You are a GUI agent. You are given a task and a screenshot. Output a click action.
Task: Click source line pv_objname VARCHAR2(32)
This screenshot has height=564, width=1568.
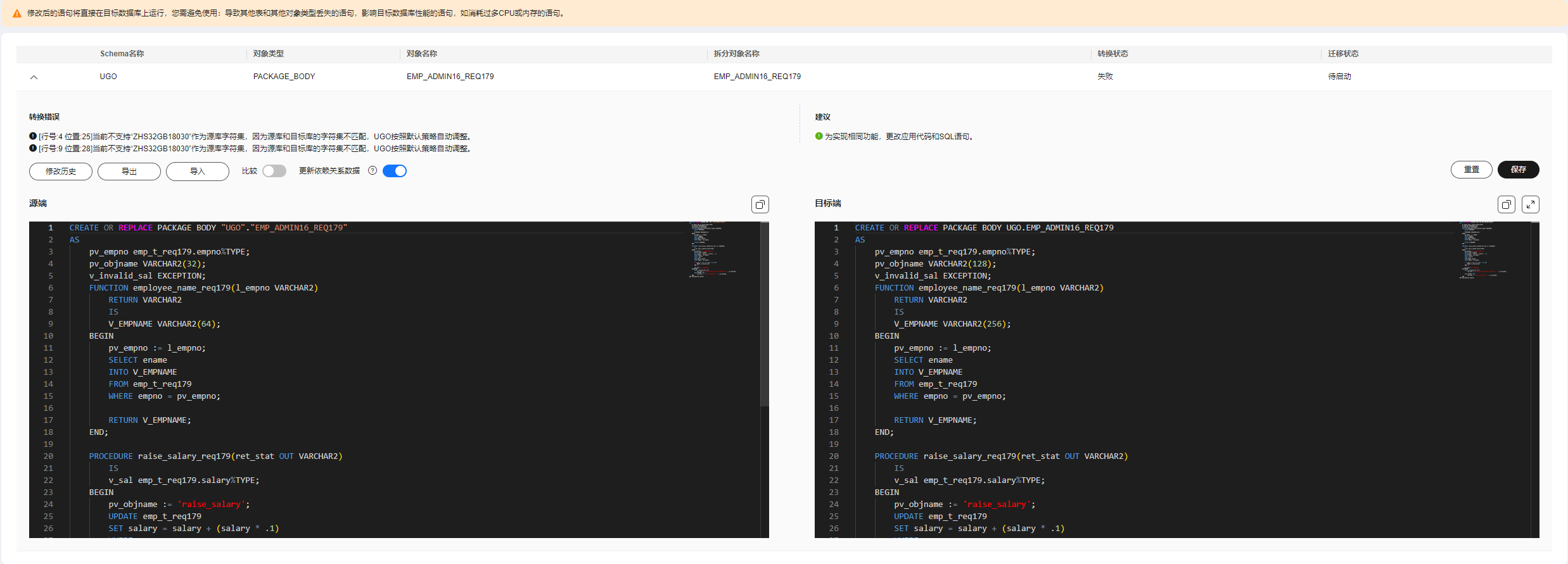pos(148,264)
